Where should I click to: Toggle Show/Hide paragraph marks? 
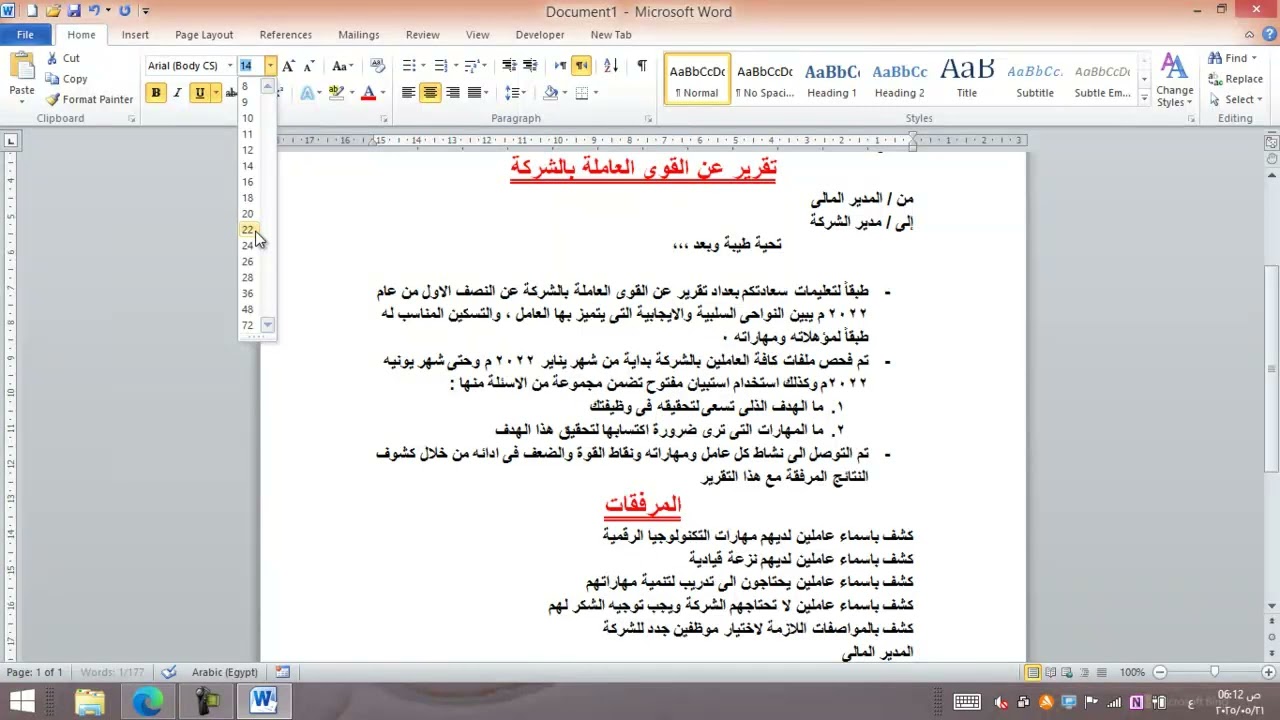pyautogui.click(x=642, y=66)
